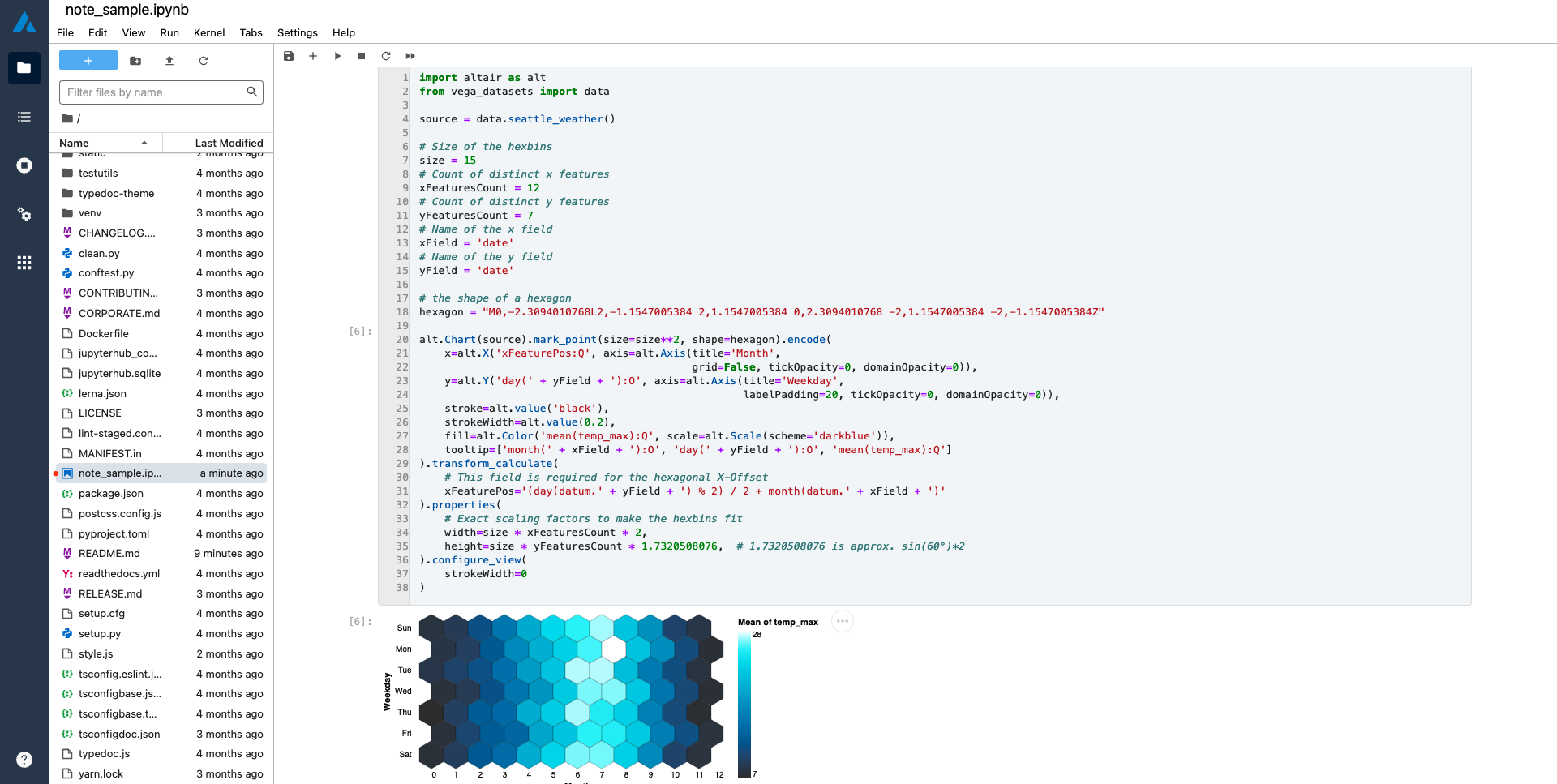
Task: Click the blue new launcher plus button
Action: point(88,61)
